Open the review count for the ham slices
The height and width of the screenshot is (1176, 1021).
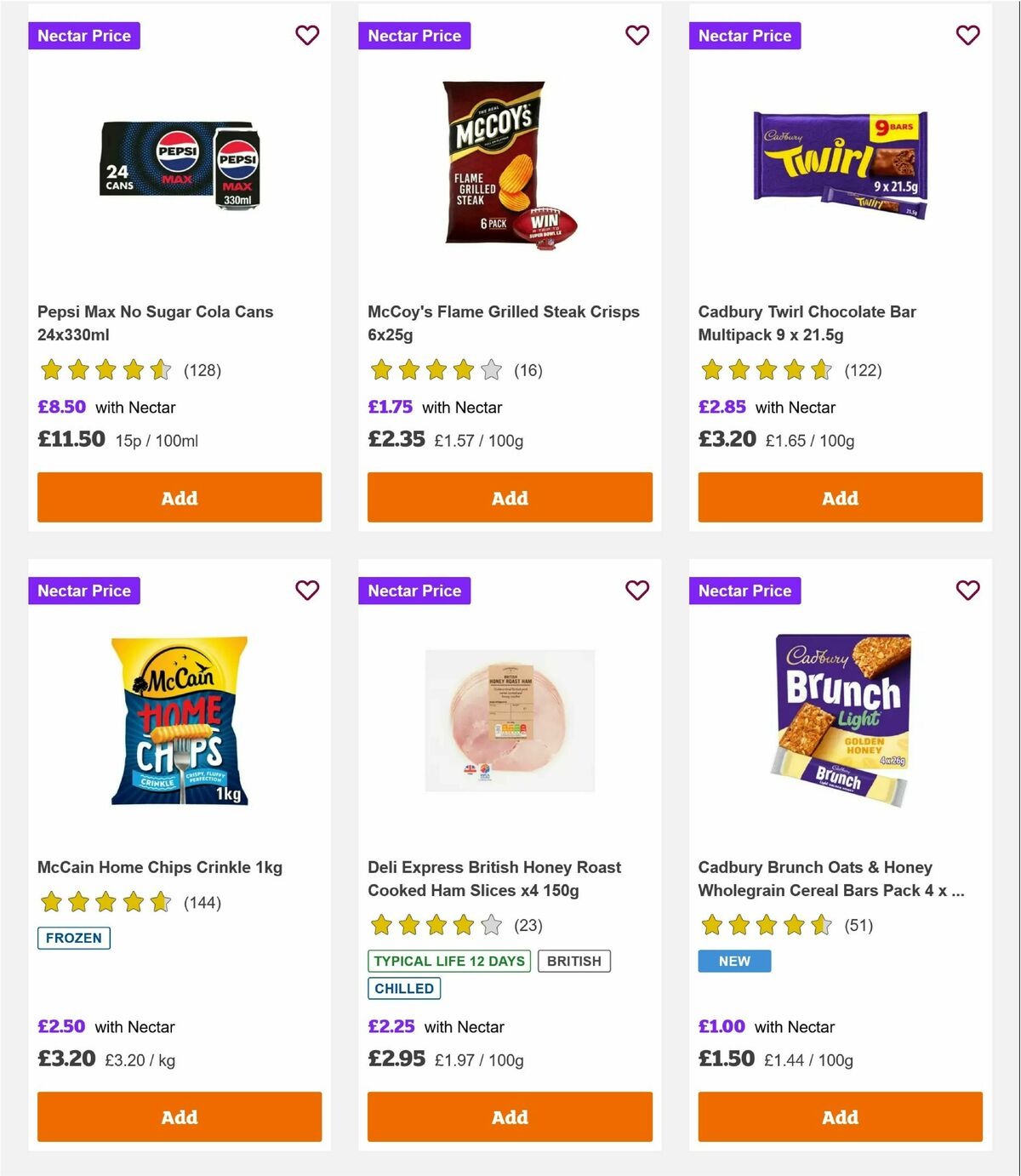(x=527, y=925)
